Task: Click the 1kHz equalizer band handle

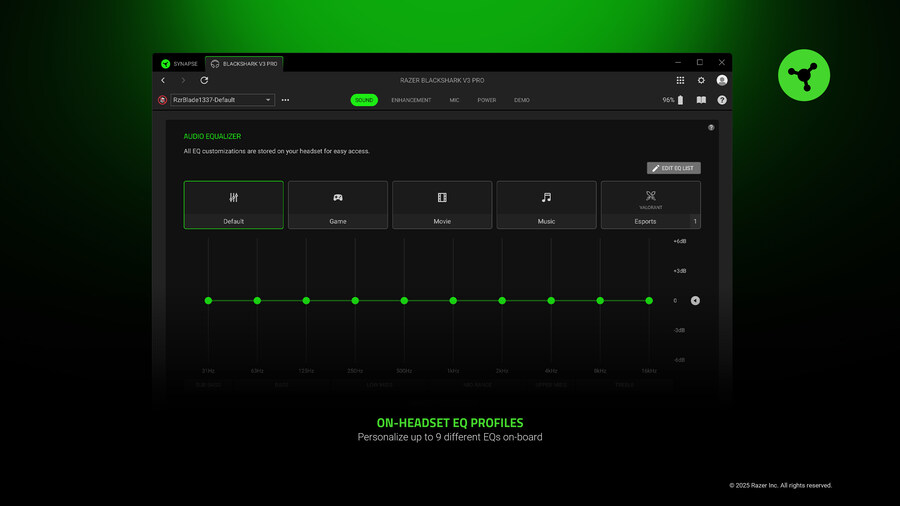Action: pyautogui.click(x=453, y=301)
